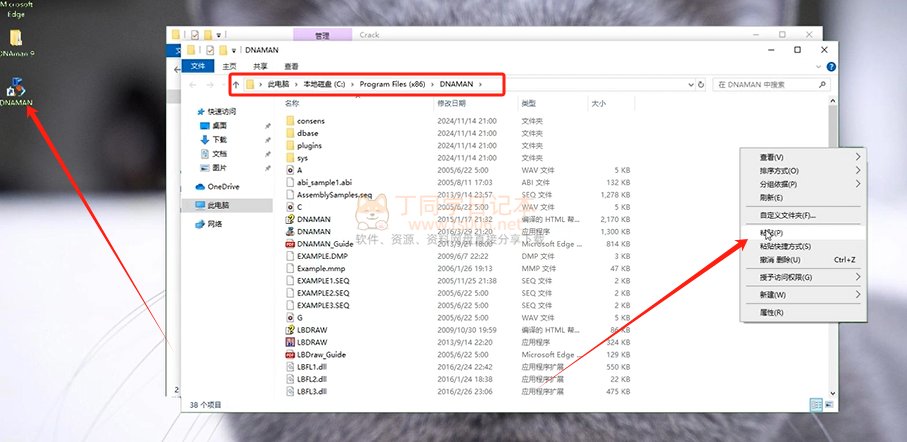Expand the 排序方式(O) submenu
The image size is (907, 442).
point(858,171)
